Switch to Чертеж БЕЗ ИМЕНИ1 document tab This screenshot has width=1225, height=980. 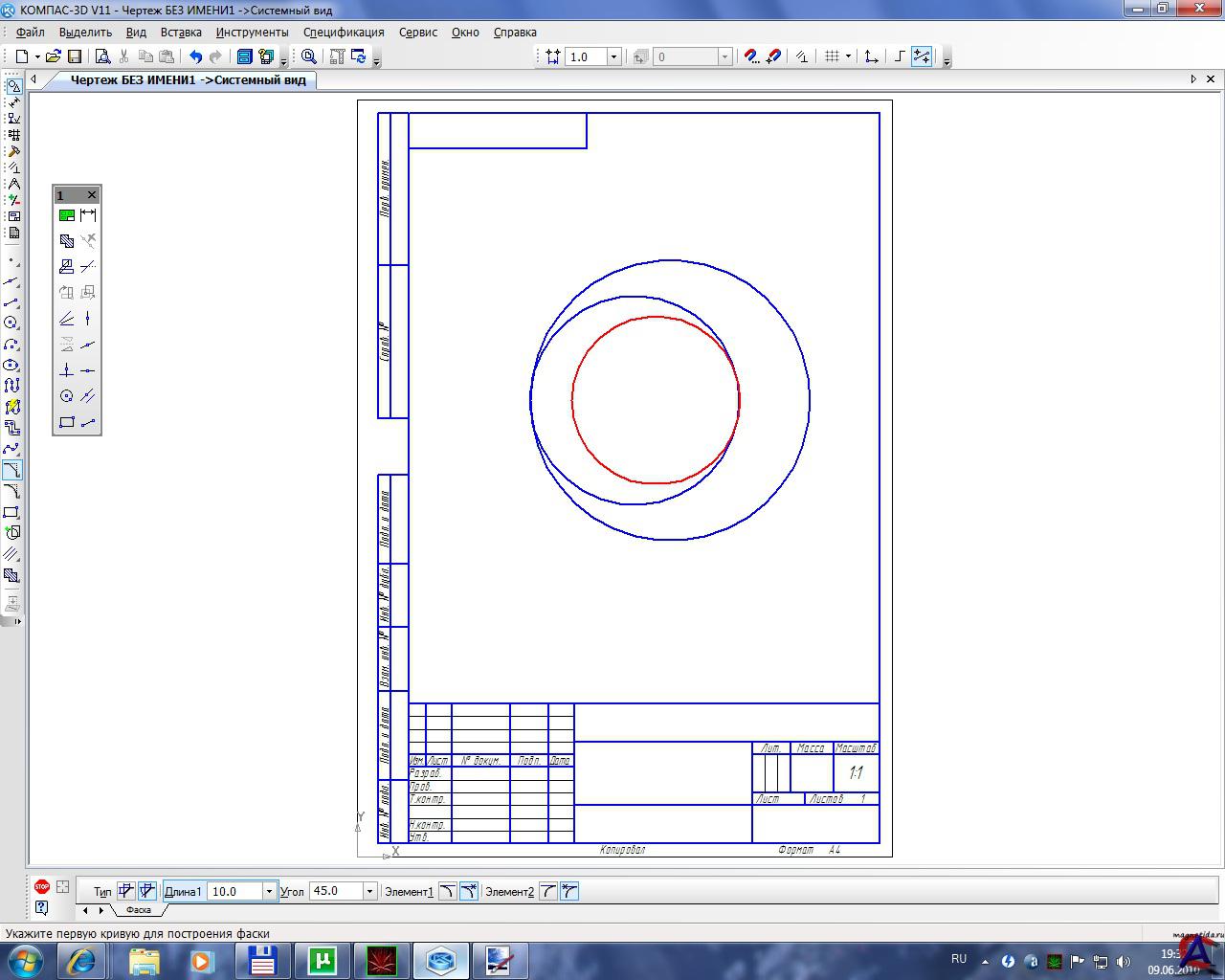click(188, 79)
